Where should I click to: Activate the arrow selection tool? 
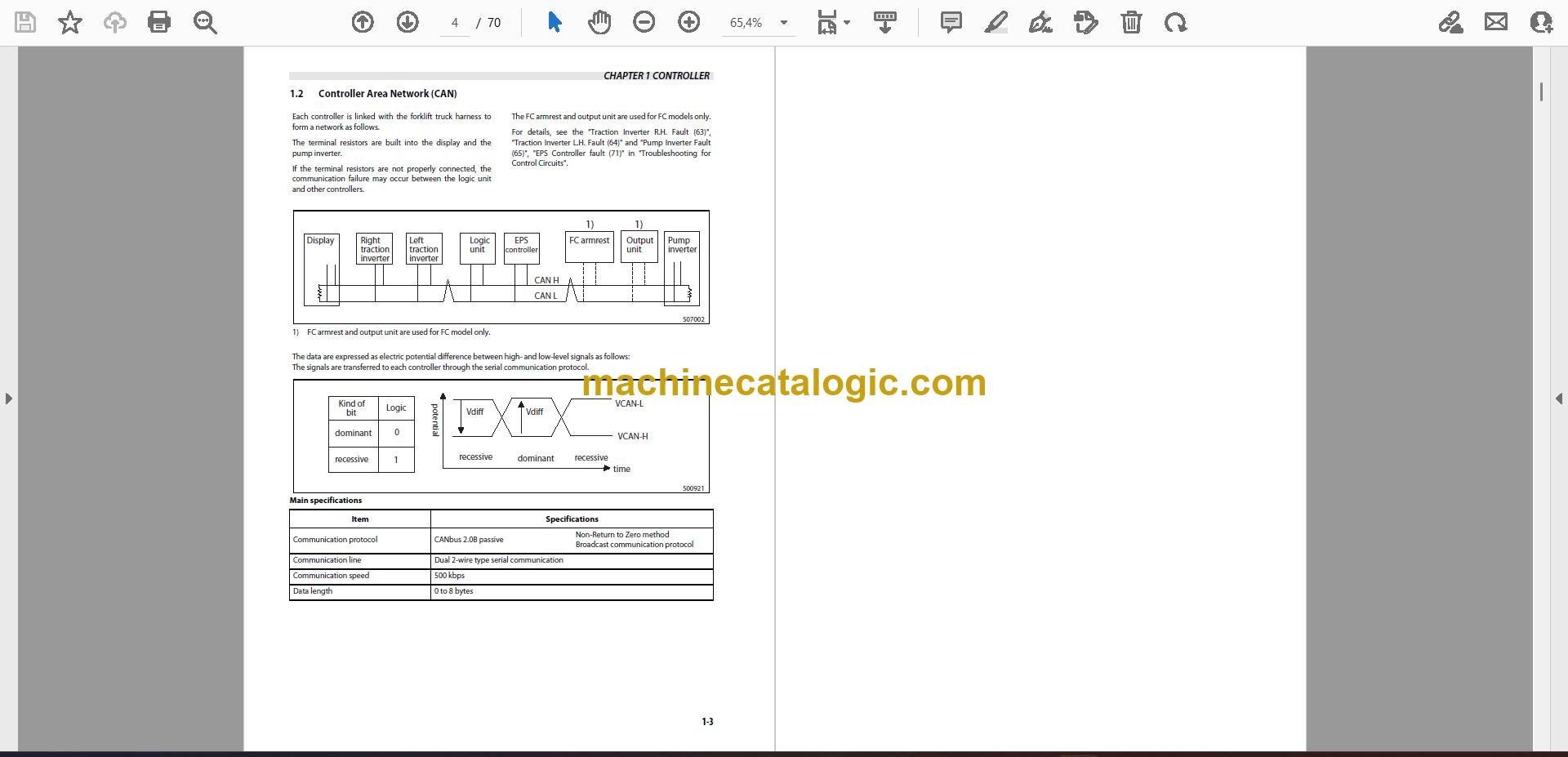[555, 22]
